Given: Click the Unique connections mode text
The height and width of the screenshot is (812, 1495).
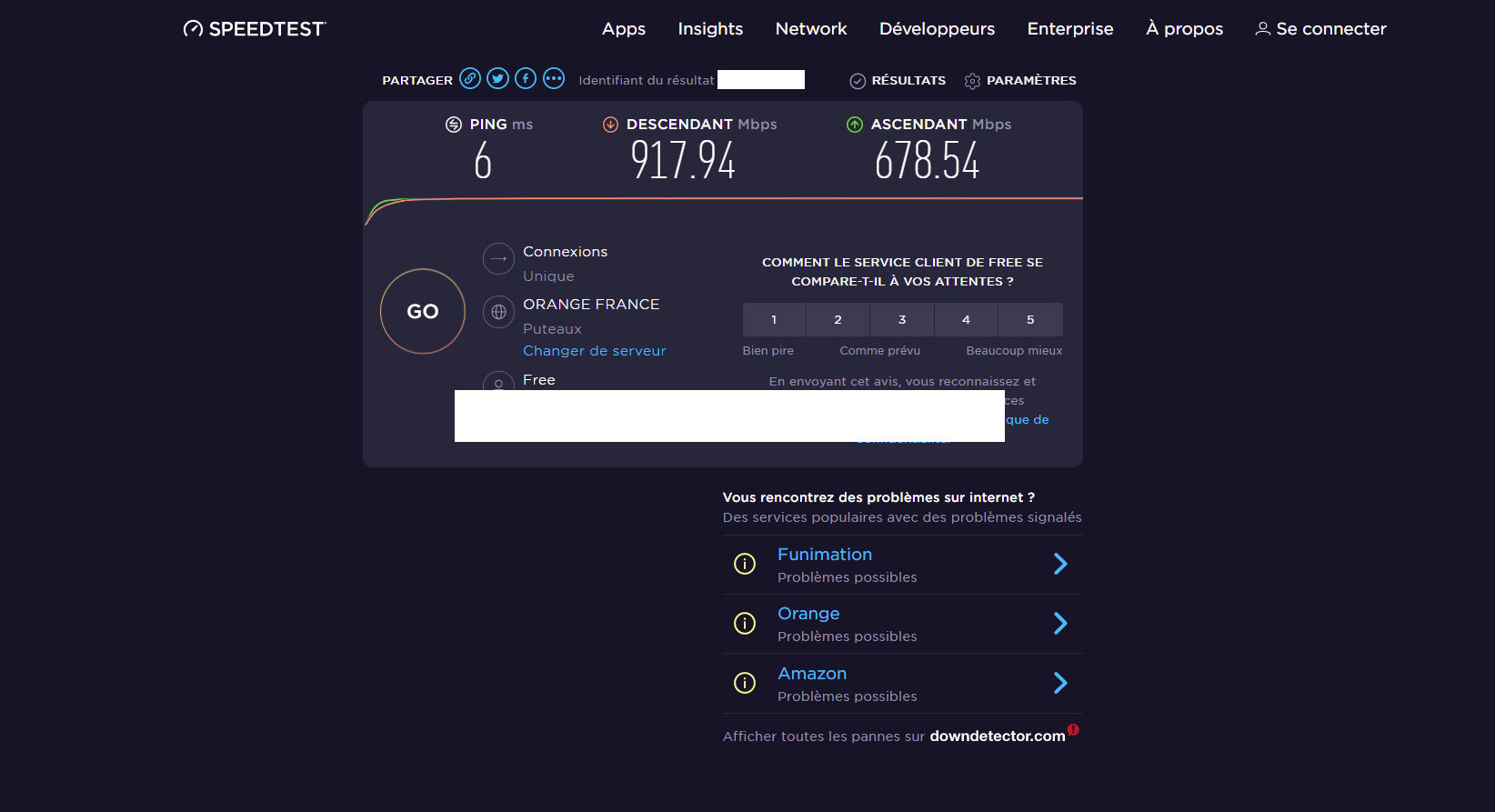Looking at the screenshot, I should [x=548, y=276].
